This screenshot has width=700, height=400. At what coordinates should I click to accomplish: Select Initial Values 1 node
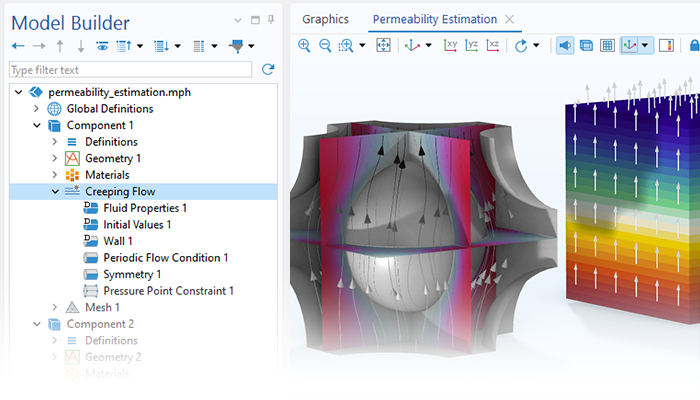click(x=137, y=225)
